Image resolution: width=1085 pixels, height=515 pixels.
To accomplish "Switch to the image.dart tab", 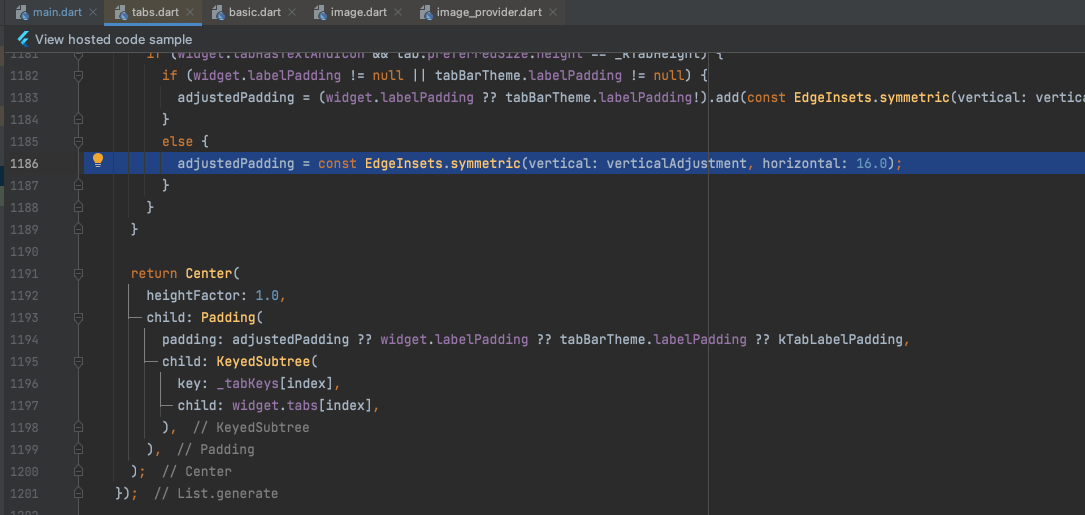I will point(359,12).
